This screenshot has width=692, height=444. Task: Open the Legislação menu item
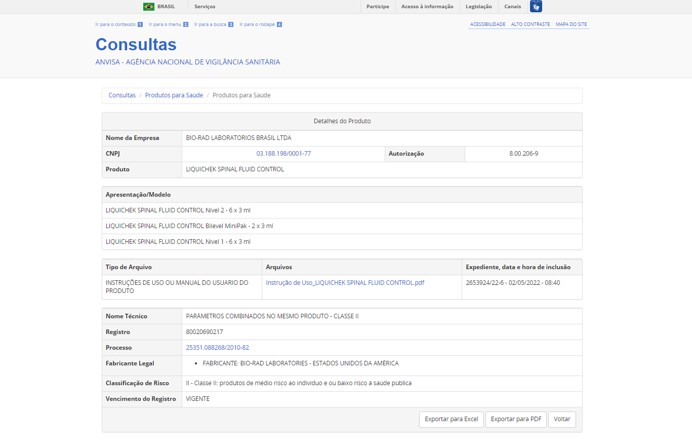point(479,7)
